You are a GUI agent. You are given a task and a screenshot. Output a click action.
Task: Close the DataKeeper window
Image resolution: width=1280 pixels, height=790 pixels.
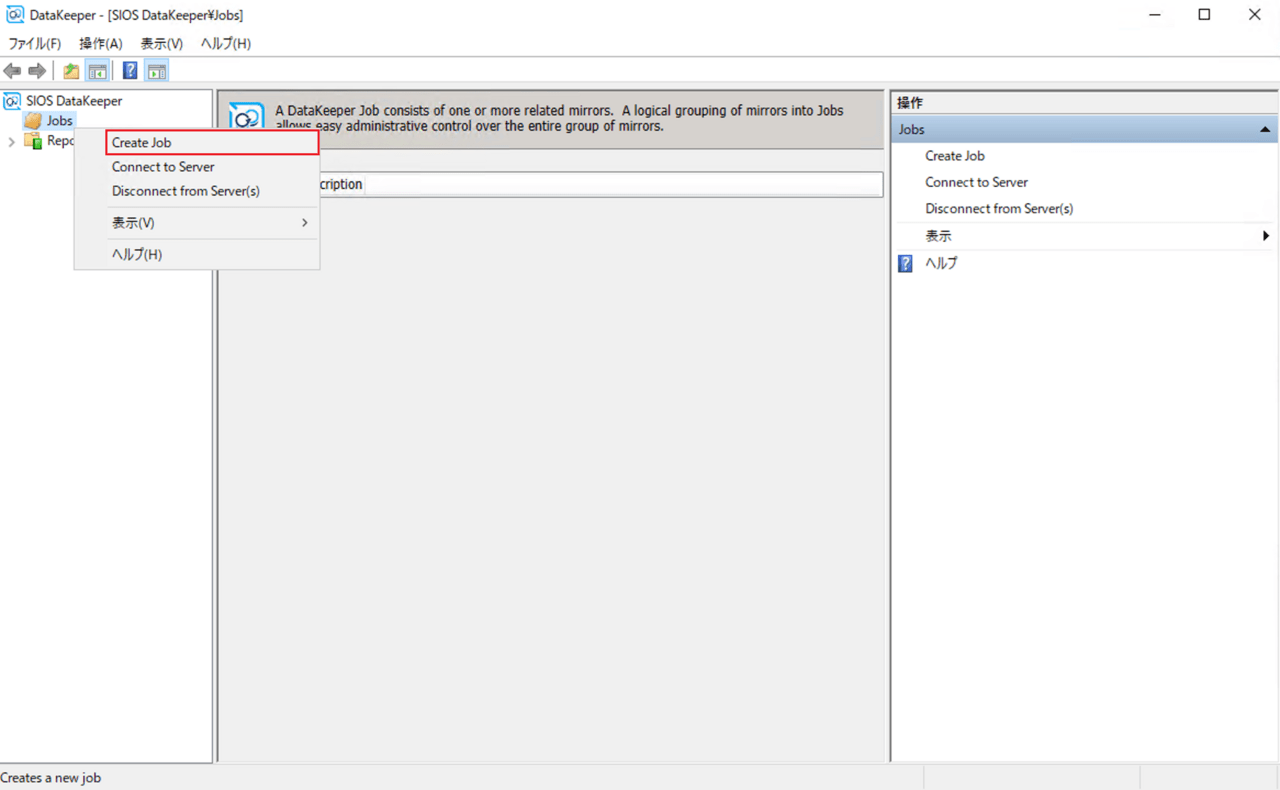pos(1255,15)
